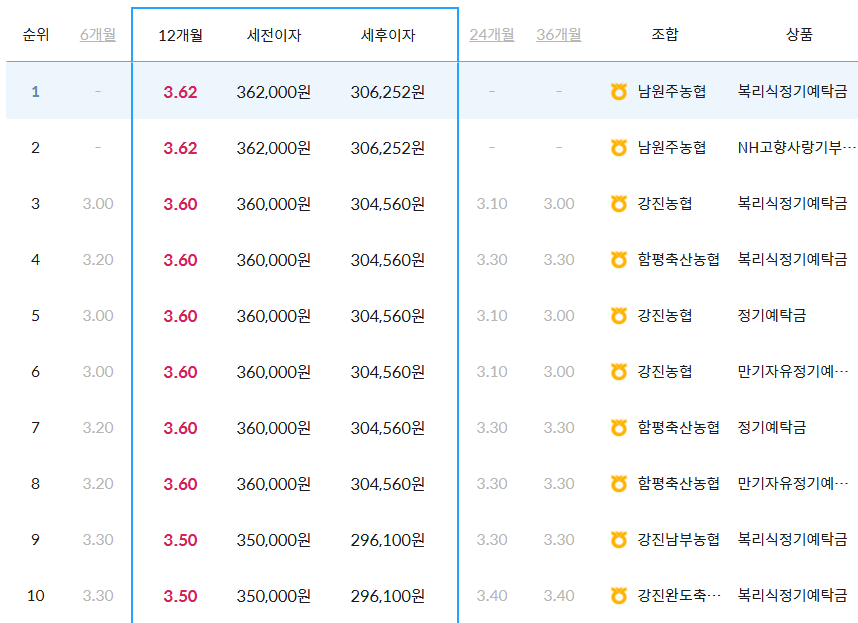The height and width of the screenshot is (623, 858).
Task: Click the 순위 column header
Action: click(x=36, y=34)
